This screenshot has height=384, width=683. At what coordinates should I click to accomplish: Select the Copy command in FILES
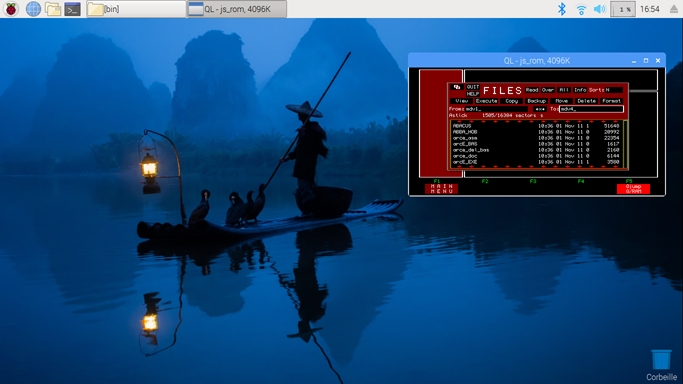click(x=511, y=101)
